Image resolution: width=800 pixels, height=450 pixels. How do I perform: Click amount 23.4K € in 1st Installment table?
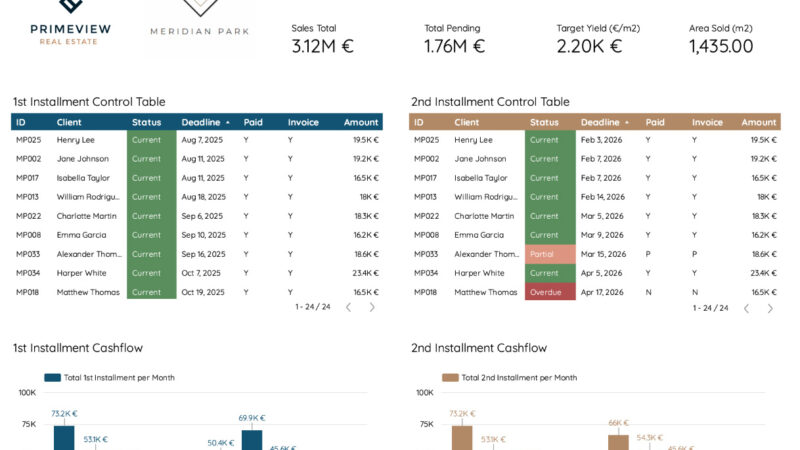365,273
